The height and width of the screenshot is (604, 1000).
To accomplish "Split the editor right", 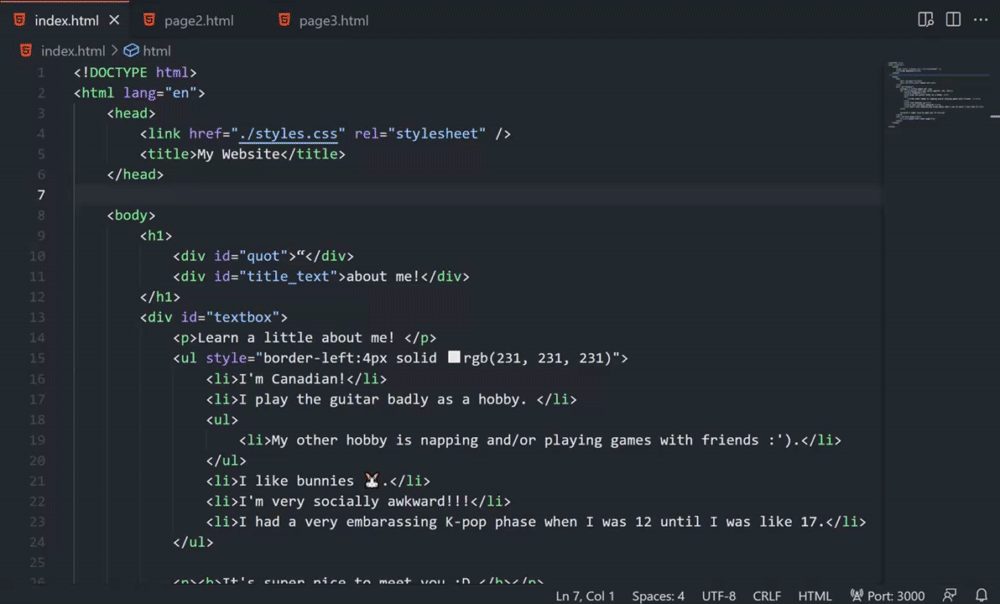I will pos(953,20).
